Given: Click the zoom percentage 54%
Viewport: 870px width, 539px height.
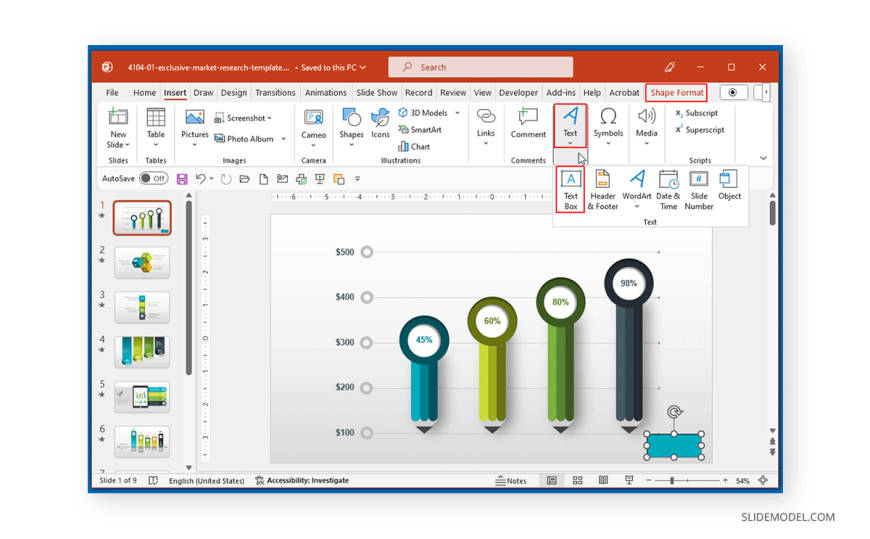Looking at the screenshot, I should [x=742, y=481].
